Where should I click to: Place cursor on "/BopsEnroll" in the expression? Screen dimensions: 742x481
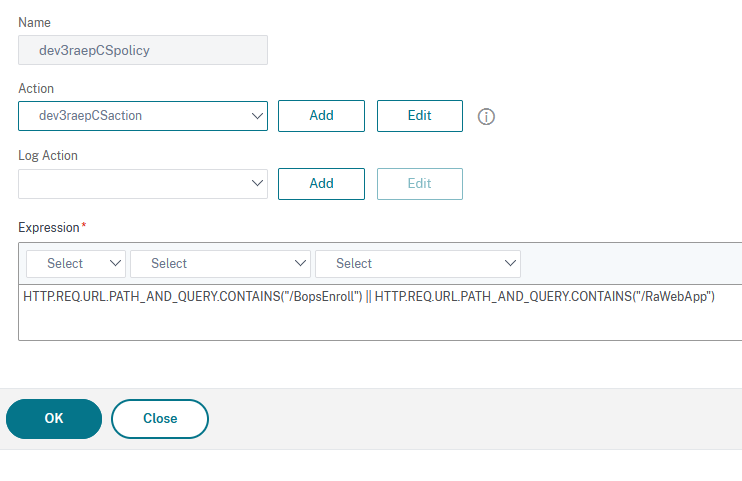323,298
